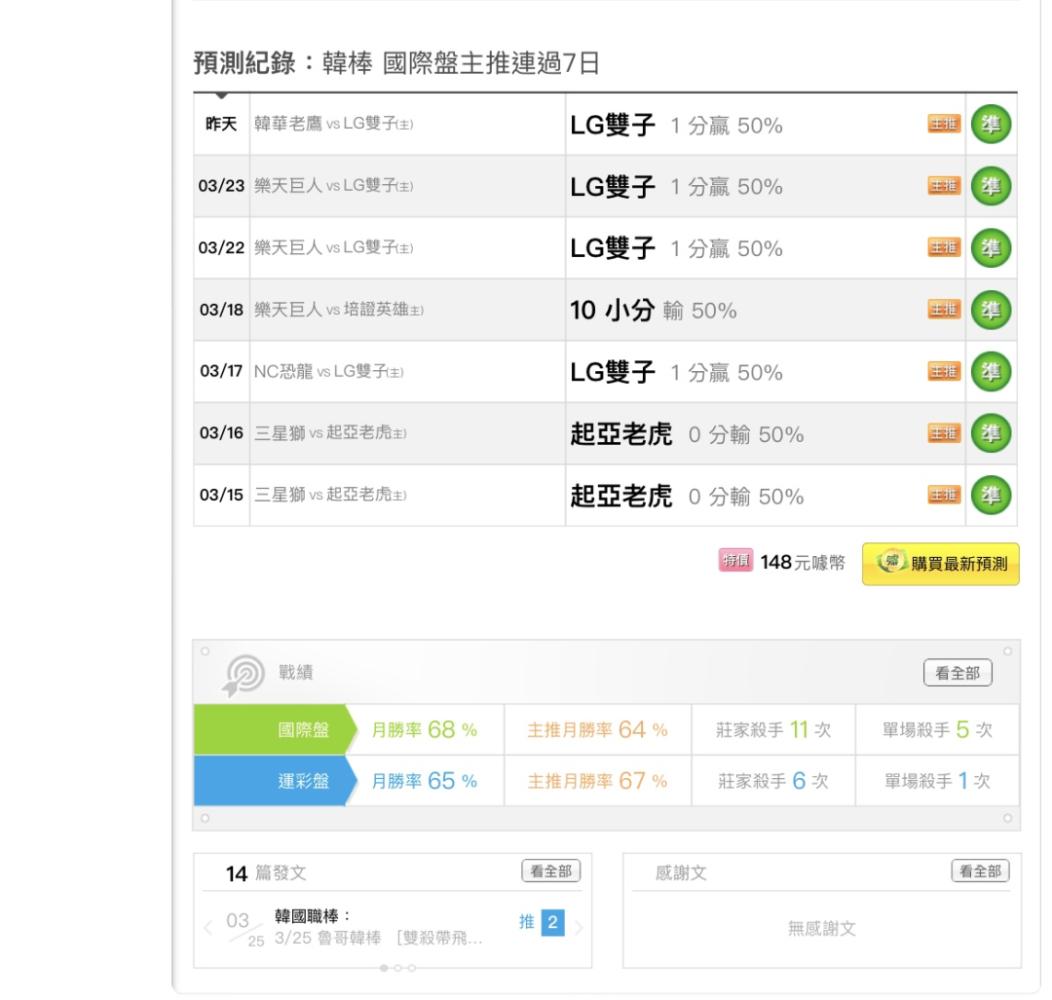Click the 03/16 match 三星獅 vs 起亞老虎
The width and height of the screenshot is (1052, 1000).
point(330,433)
